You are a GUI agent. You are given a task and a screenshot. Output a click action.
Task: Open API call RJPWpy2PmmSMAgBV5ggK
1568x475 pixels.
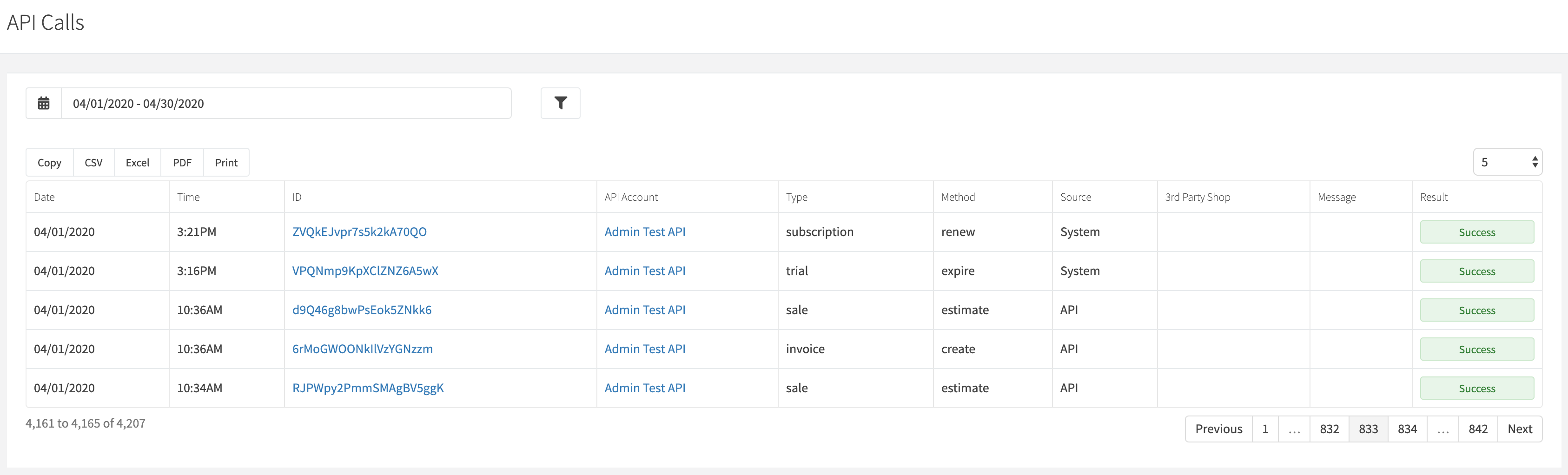[x=368, y=388]
